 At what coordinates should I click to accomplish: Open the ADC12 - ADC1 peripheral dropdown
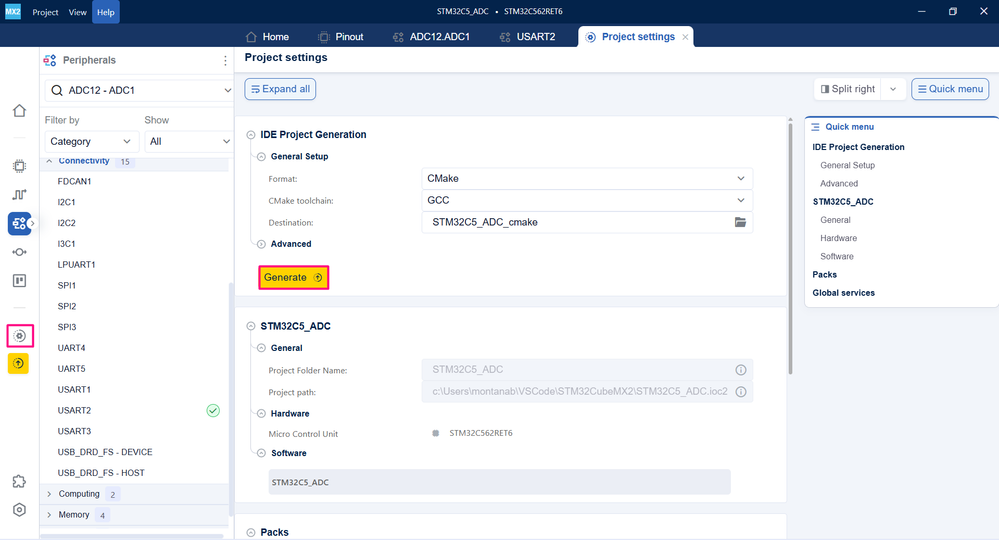pos(138,90)
